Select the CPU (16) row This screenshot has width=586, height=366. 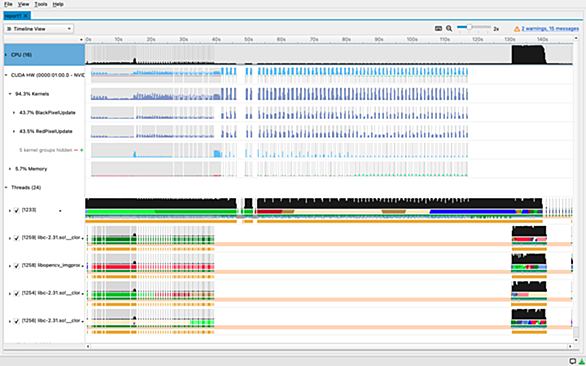[44, 55]
